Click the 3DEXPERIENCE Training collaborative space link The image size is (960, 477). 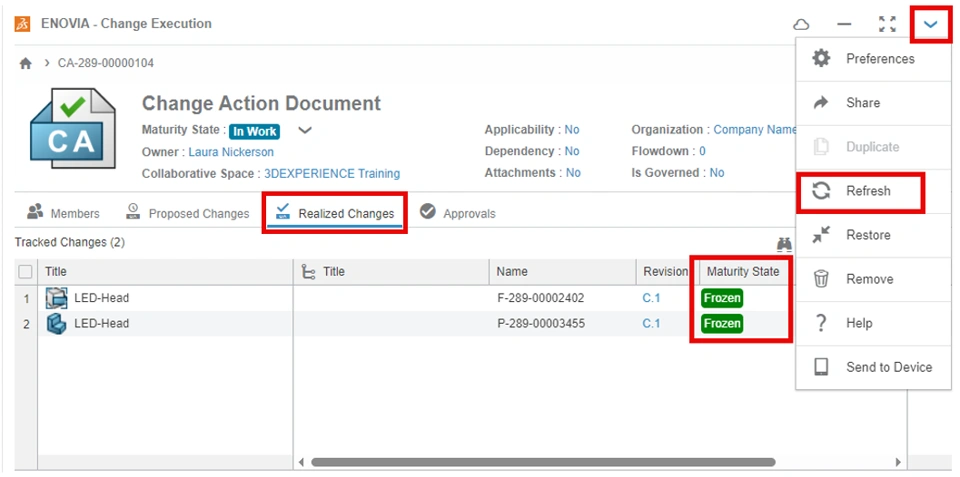(331, 173)
